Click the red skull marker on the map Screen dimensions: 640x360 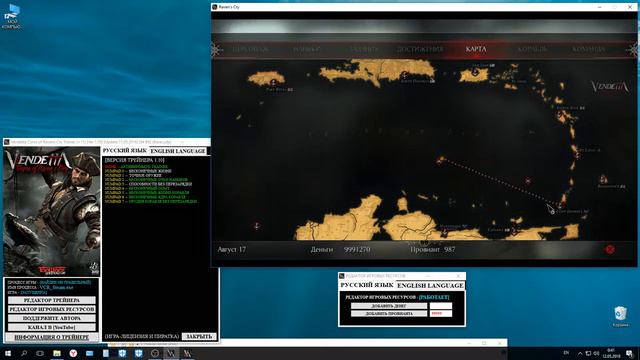528,180
